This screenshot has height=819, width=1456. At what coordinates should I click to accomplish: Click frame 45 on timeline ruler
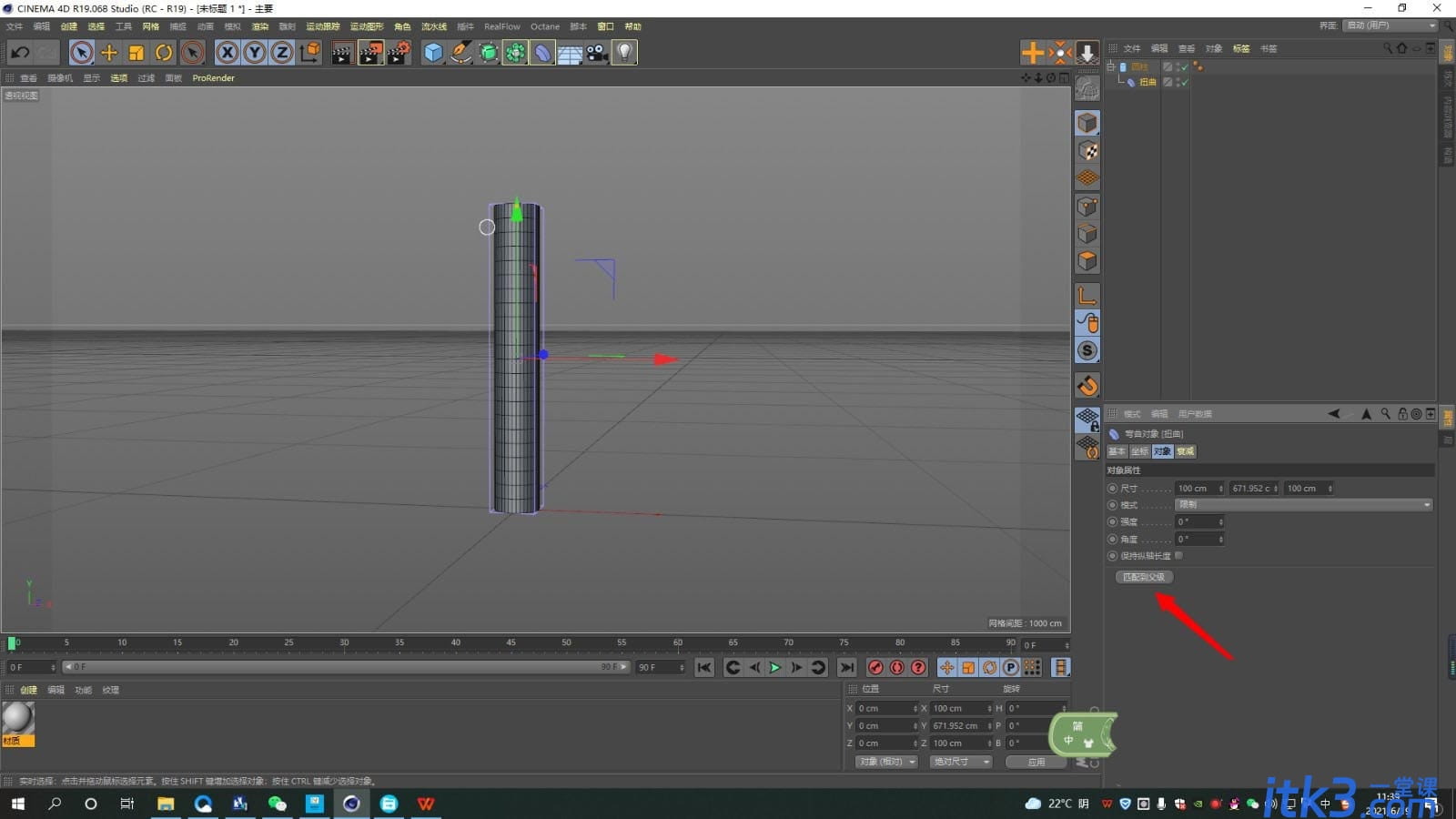tap(511, 642)
